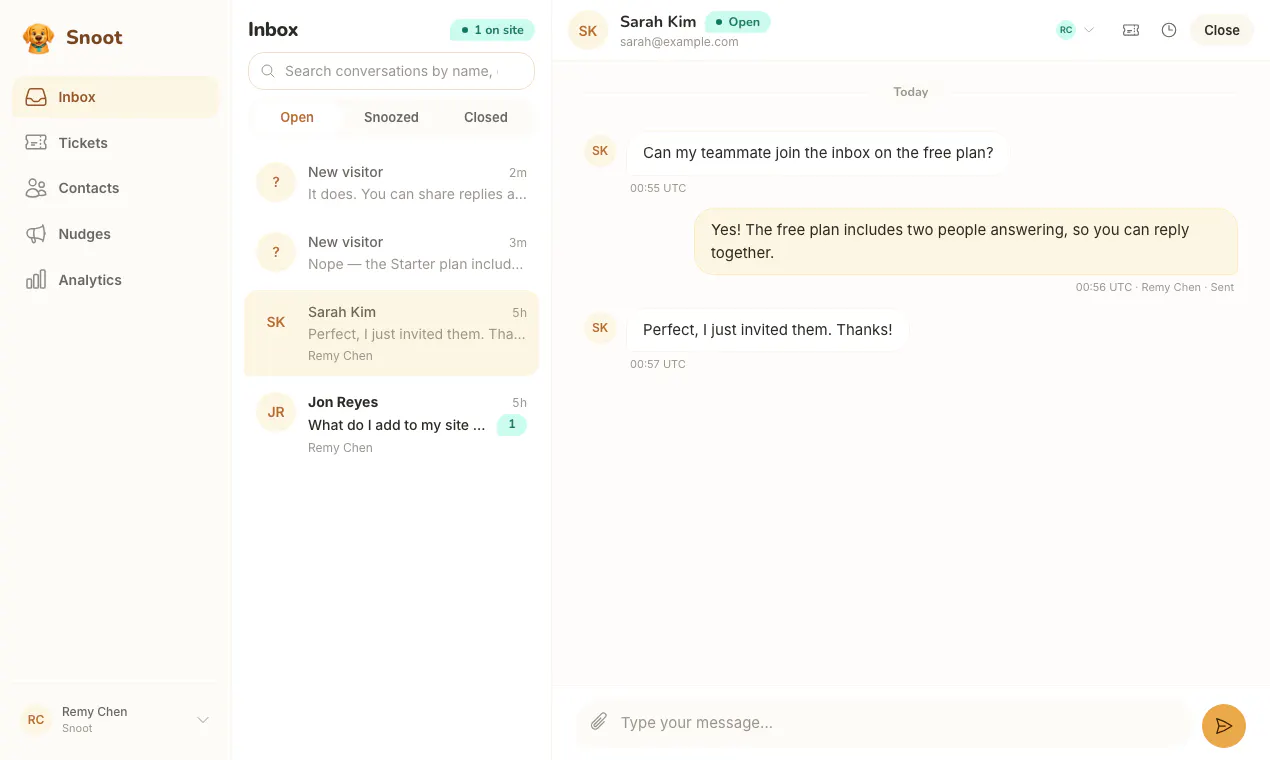The width and height of the screenshot is (1270, 760).
Task: Click the ticket icon in the chat header
Action: pyautogui.click(x=1131, y=30)
